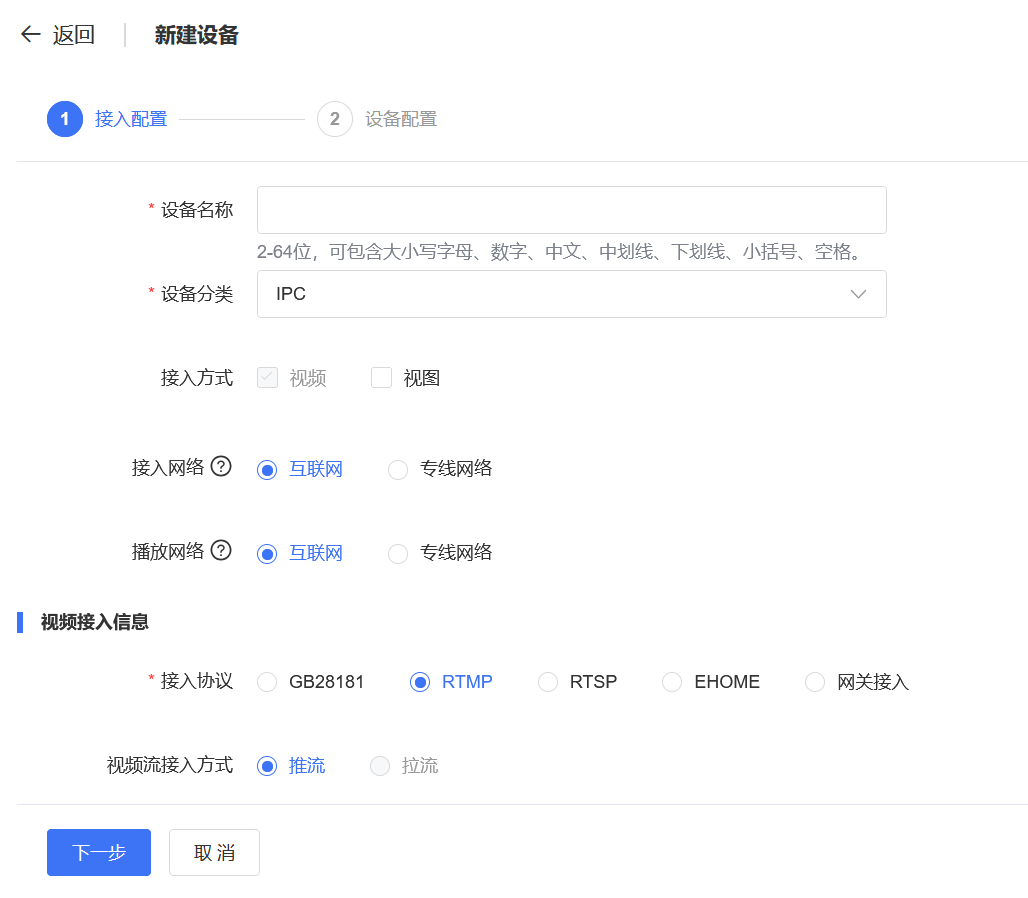Screen dimensions: 1028x898
Task: Open the 设备分类 dropdown chevron
Action: (857, 294)
